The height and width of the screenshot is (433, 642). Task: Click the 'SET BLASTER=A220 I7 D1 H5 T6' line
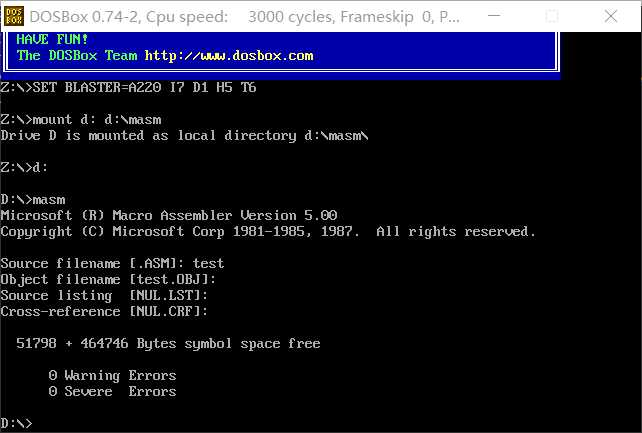(x=129, y=88)
